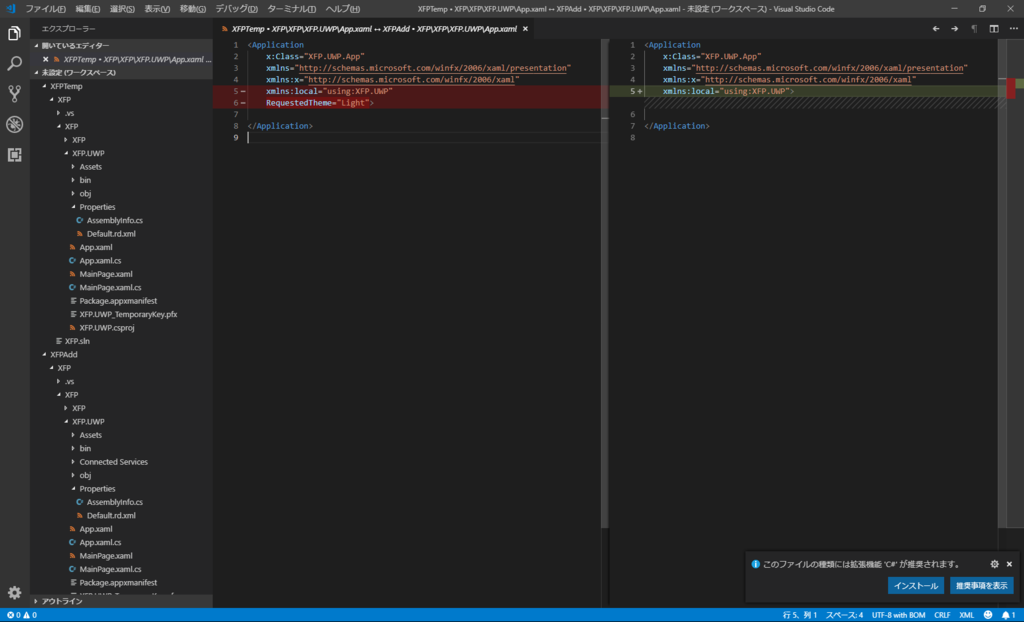This screenshot has width=1024, height=622.
Task: Open feedback smiley in status bar
Action: click(x=988, y=615)
